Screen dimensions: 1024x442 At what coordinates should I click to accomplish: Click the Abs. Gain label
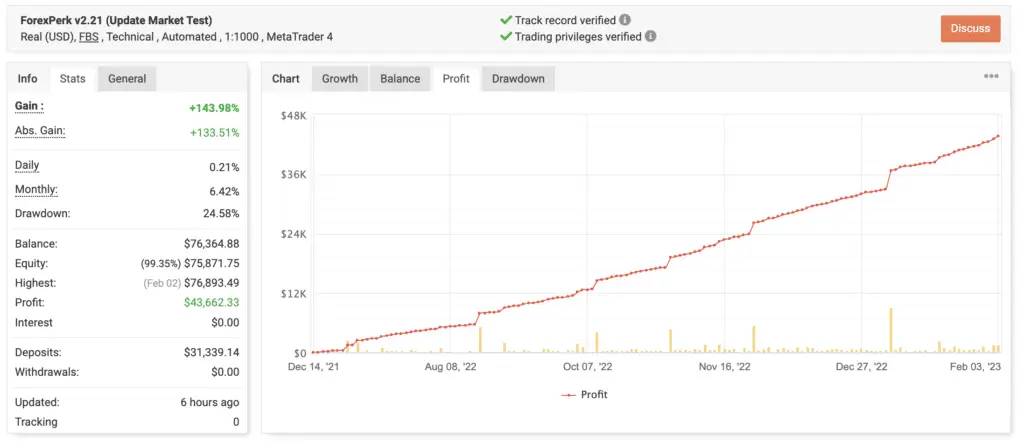40,132
